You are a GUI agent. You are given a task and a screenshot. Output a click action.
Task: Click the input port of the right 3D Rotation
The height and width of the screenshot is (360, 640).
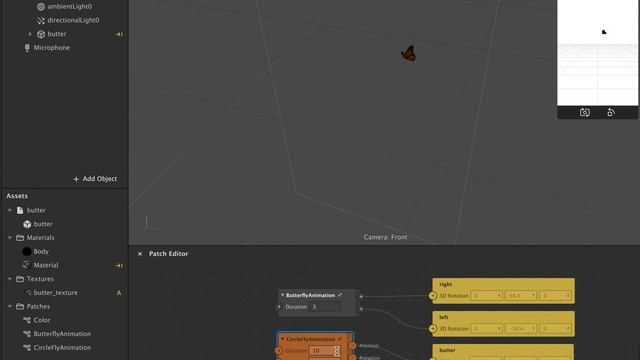tap(433, 296)
